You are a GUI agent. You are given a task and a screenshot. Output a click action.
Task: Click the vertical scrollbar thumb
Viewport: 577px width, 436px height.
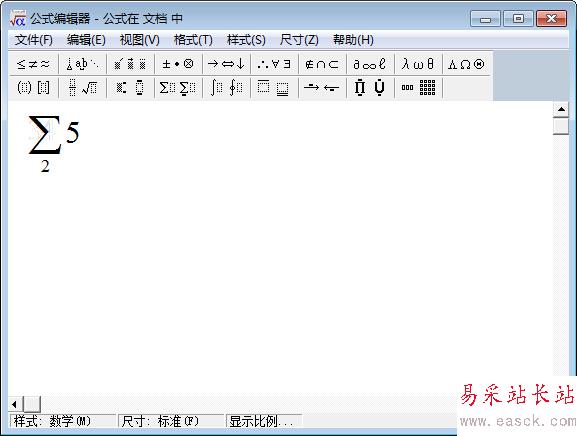pyautogui.click(x=561, y=126)
